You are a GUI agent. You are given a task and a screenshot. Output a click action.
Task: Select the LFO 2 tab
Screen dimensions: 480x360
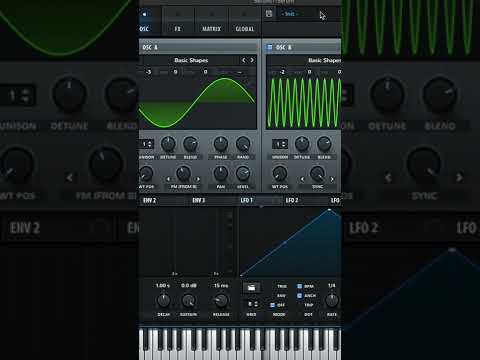coord(292,200)
